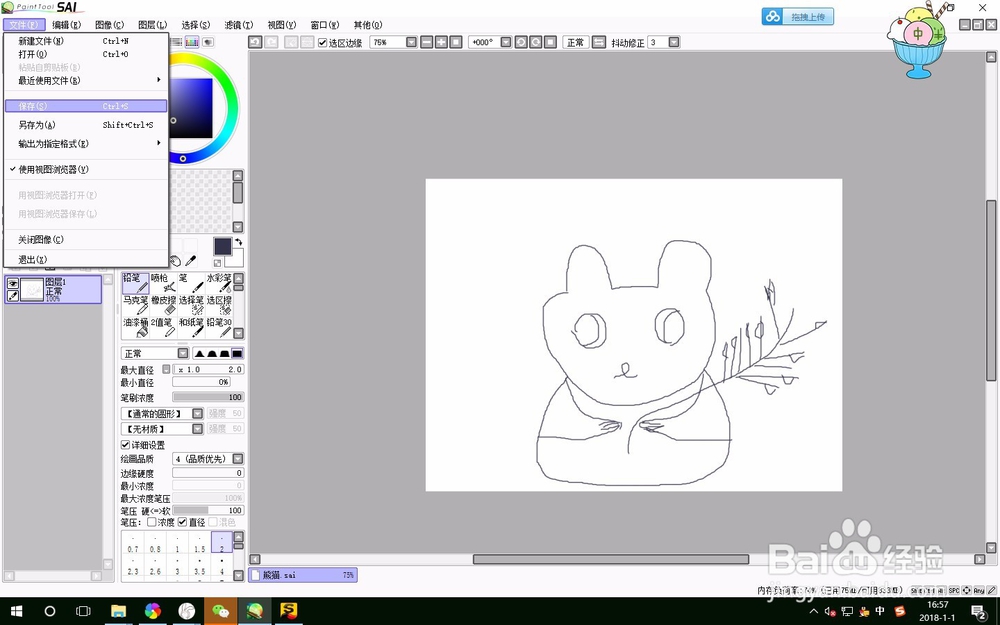The width and height of the screenshot is (1000, 625).
Task: Click the zoom out minus button
Action: point(426,42)
